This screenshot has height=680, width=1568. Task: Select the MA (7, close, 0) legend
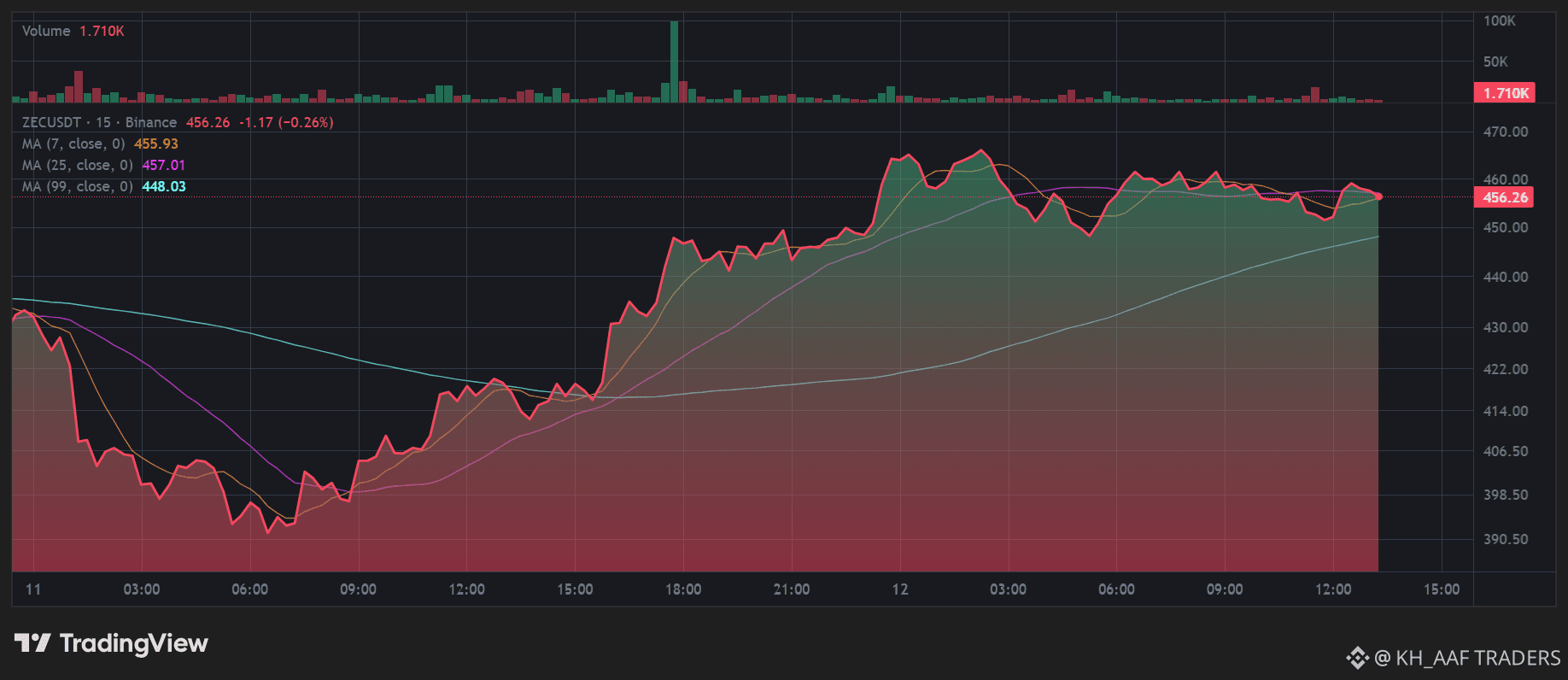tap(73, 144)
